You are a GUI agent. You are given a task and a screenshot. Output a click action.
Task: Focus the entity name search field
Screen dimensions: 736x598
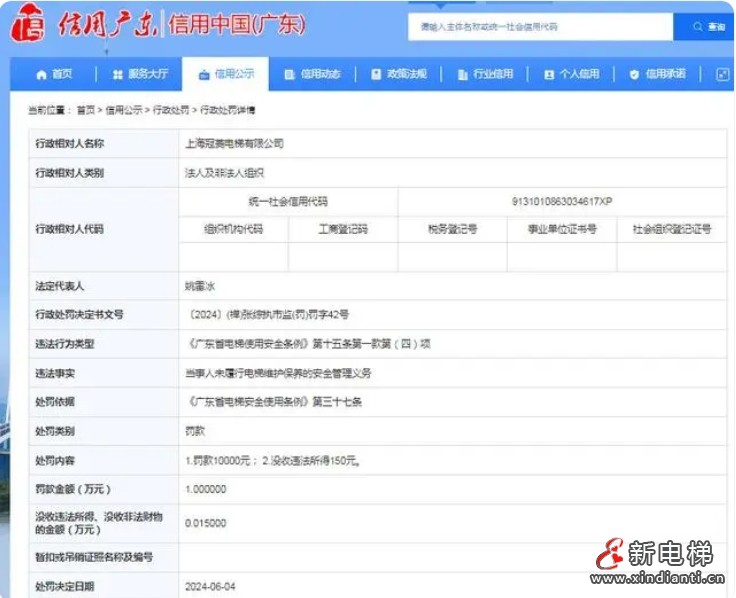coord(540,27)
